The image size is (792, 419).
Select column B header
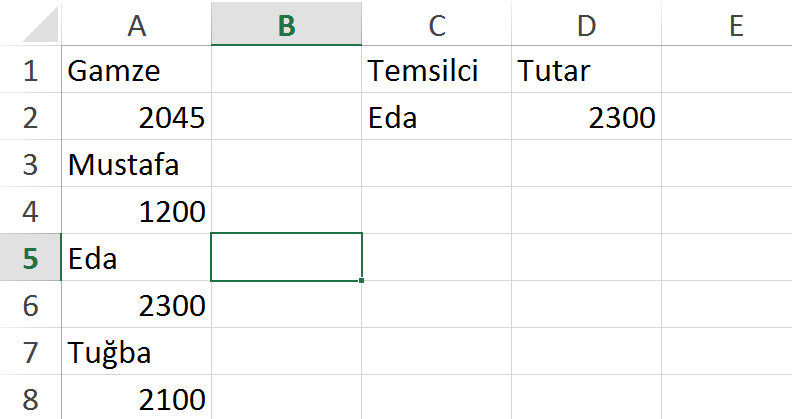[286, 25]
